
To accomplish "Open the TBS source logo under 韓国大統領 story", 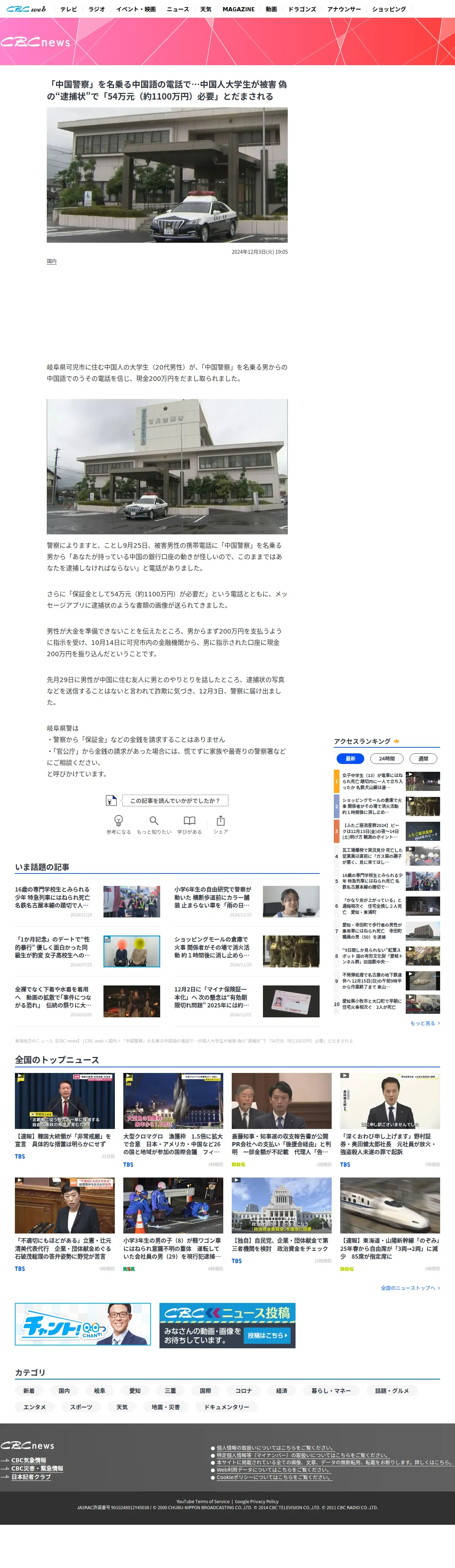I will [x=20, y=1157].
